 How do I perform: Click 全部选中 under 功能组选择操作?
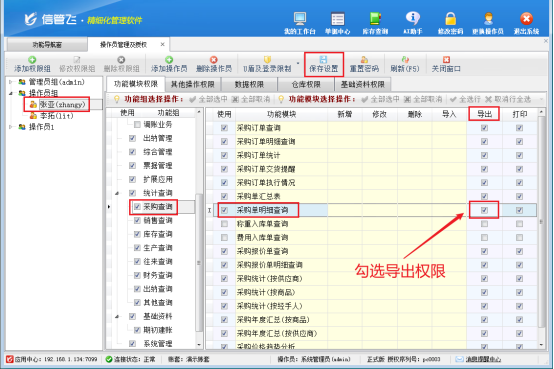(x=208, y=99)
